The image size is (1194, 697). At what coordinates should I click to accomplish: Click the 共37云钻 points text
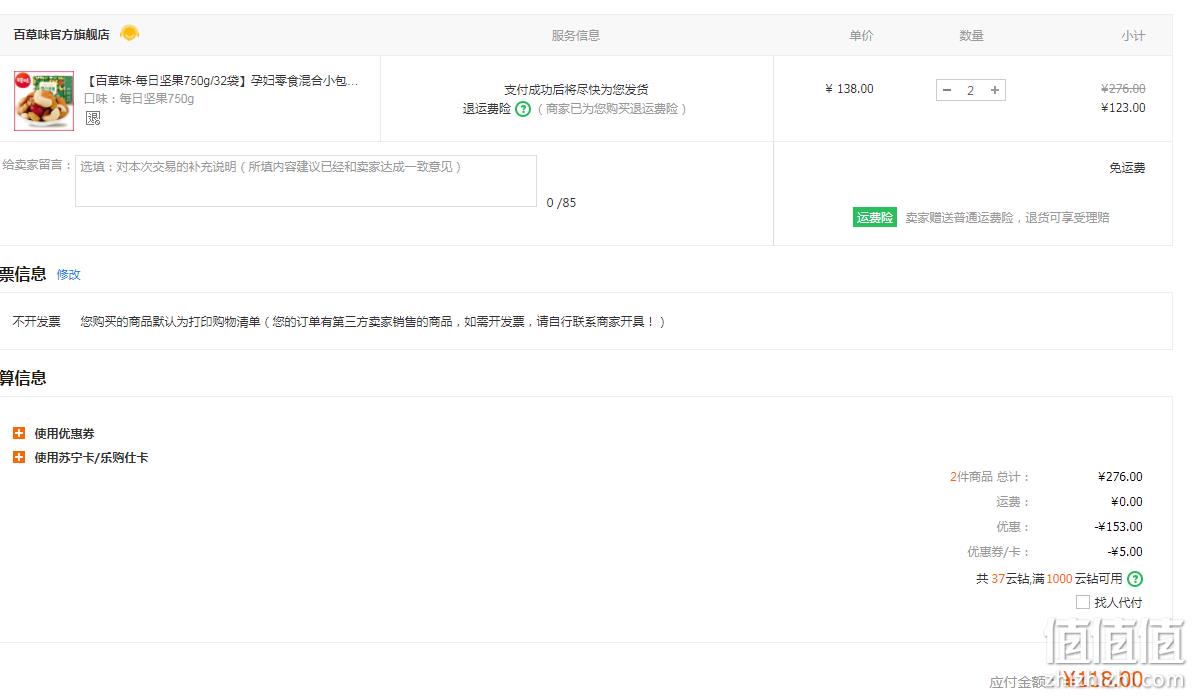(x=1049, y=579)
